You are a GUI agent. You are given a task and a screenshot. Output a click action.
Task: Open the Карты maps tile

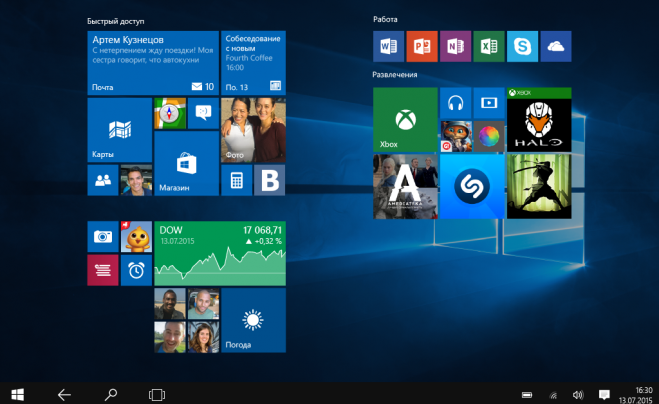[120, 130]
